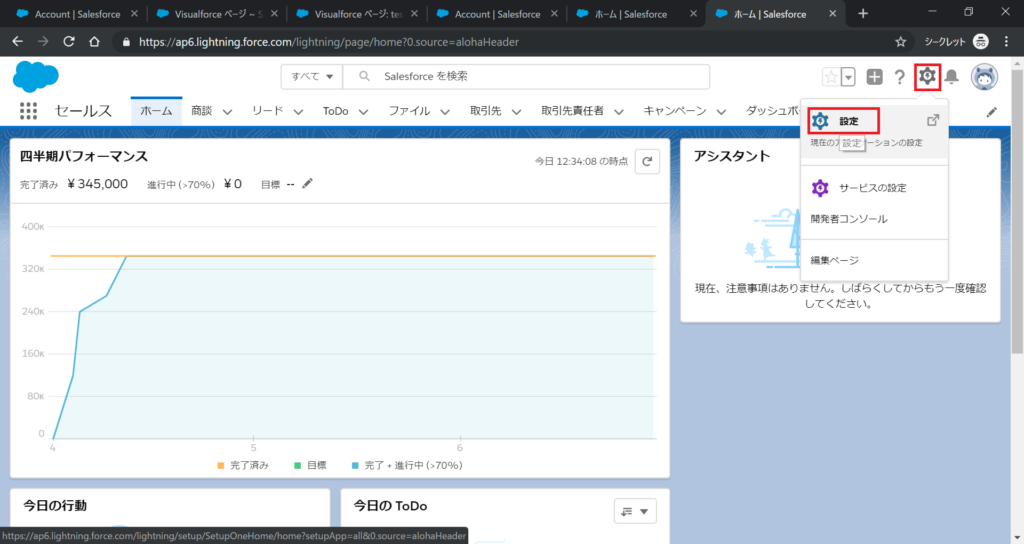Open the notifications bell

(x=952, y=77)
